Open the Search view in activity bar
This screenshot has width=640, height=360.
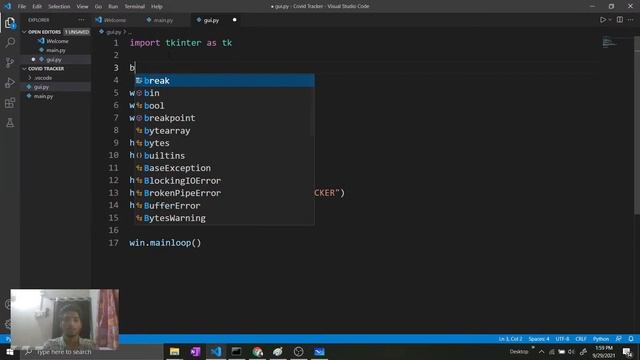coord(10,42)
